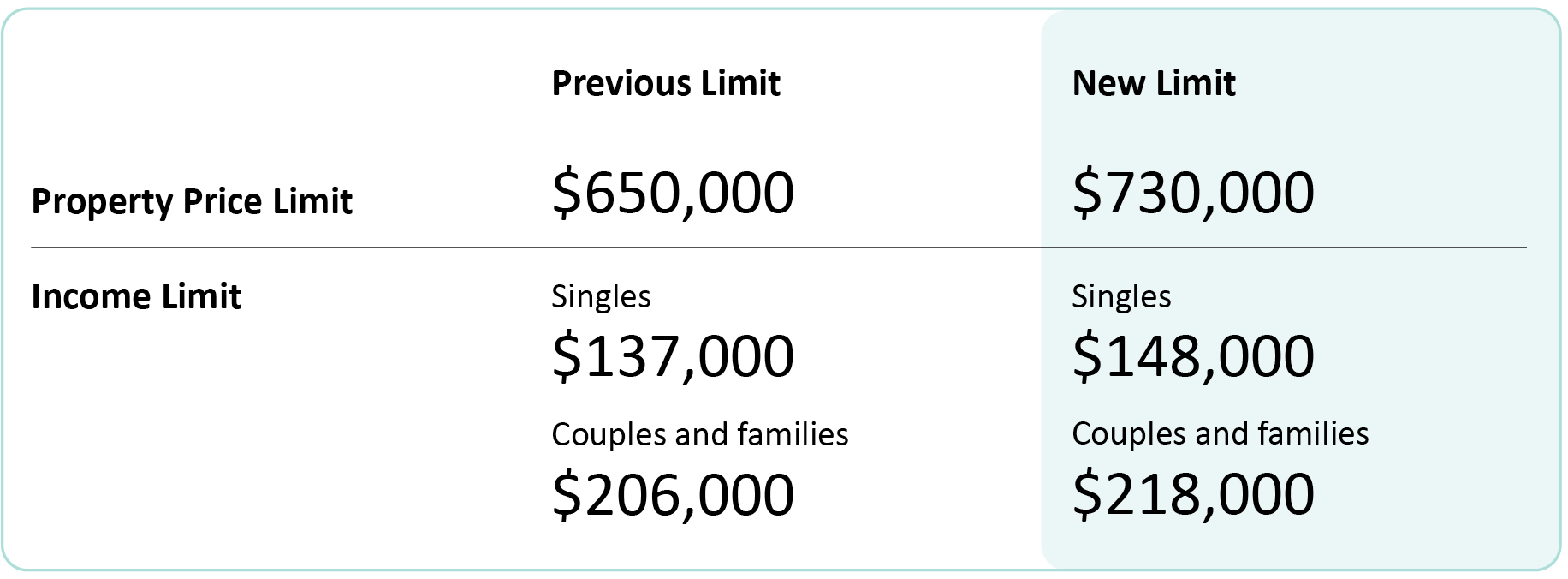Screen dimensions: 1568x579
Task: Click the $650,000 previous property price
Action: point(673,193)
